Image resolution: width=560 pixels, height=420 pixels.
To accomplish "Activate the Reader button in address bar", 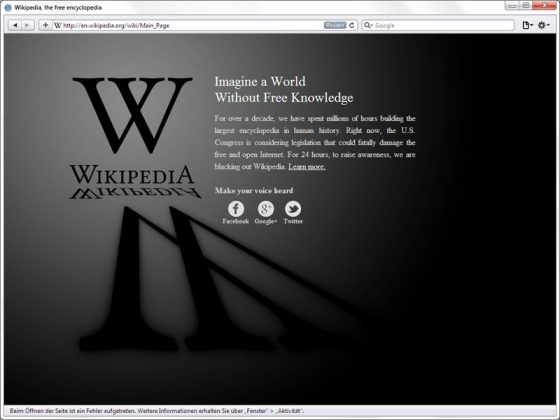I will pos(335,25).
